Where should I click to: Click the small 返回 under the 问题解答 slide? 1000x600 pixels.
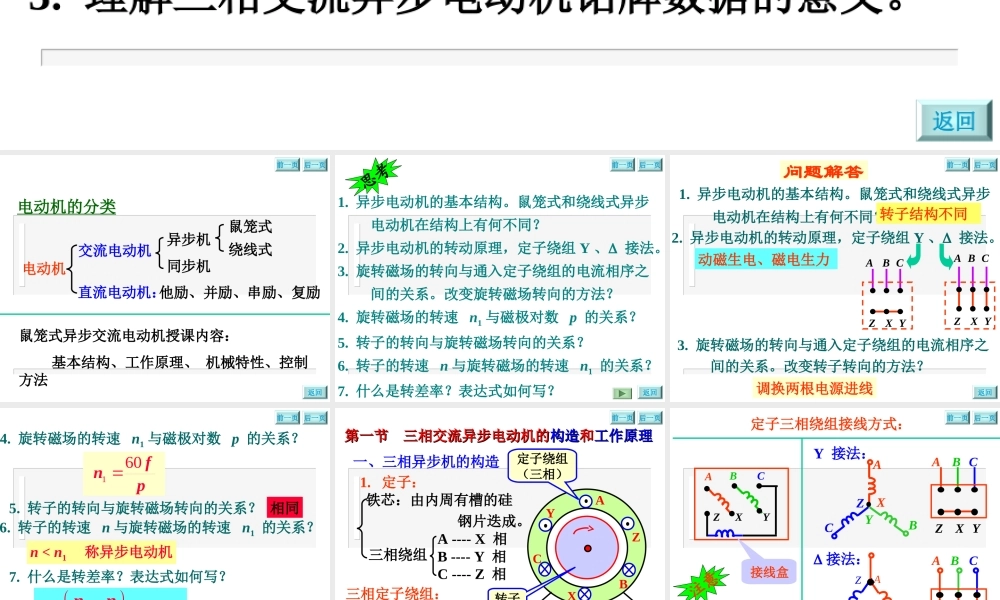coord(985,391)
